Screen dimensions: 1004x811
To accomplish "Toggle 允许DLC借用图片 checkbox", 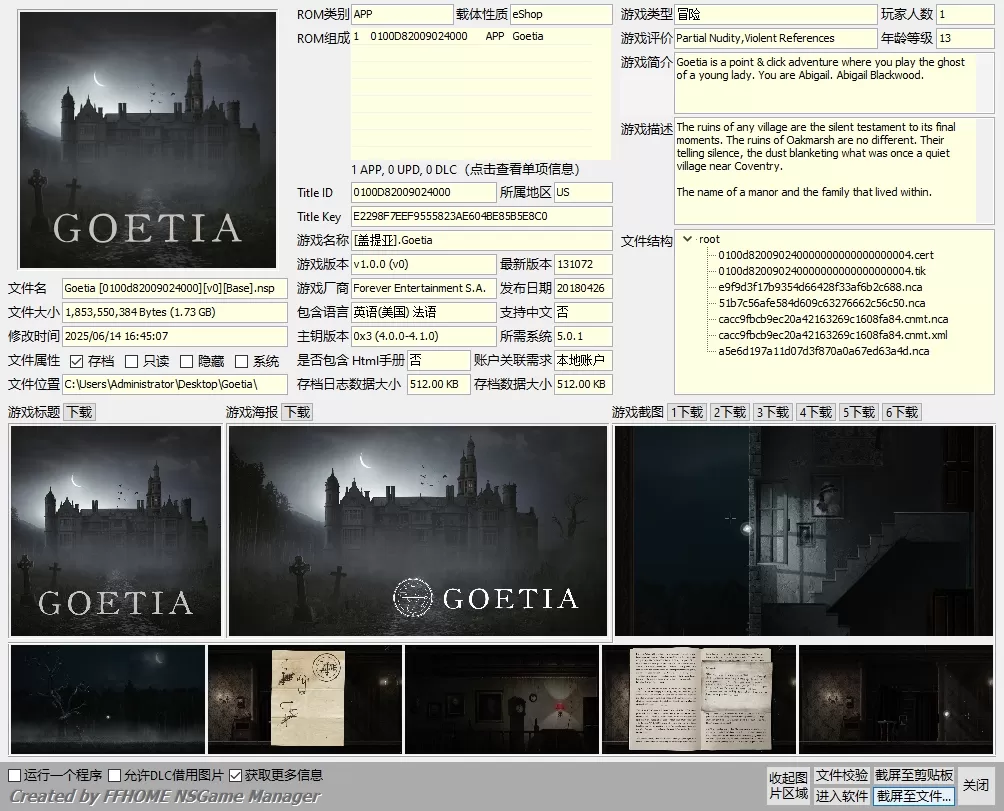I will (115, 775).
